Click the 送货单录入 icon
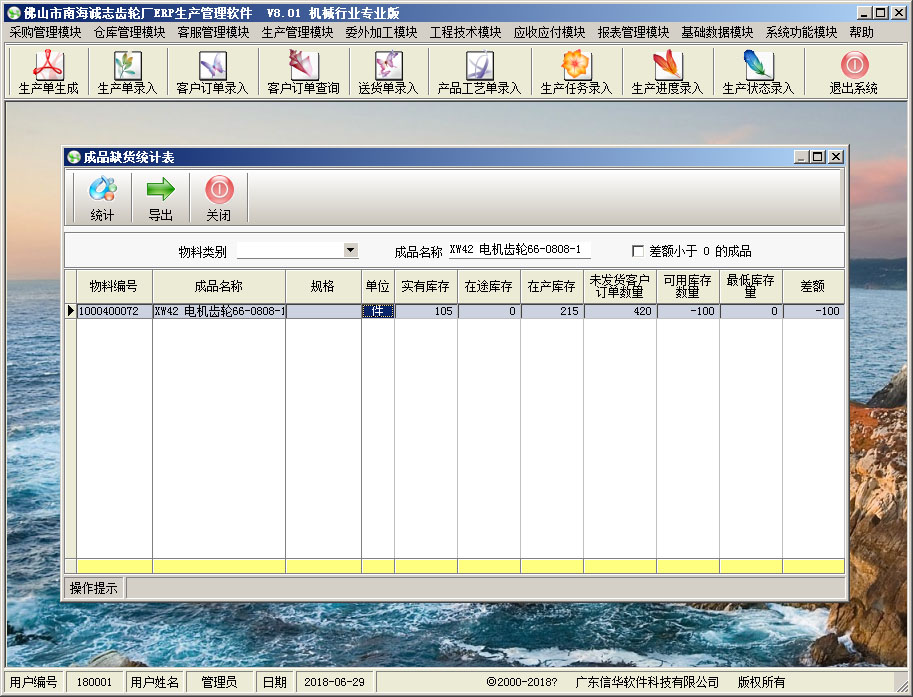The image size is (913, 697). click(x=388, y=71)
